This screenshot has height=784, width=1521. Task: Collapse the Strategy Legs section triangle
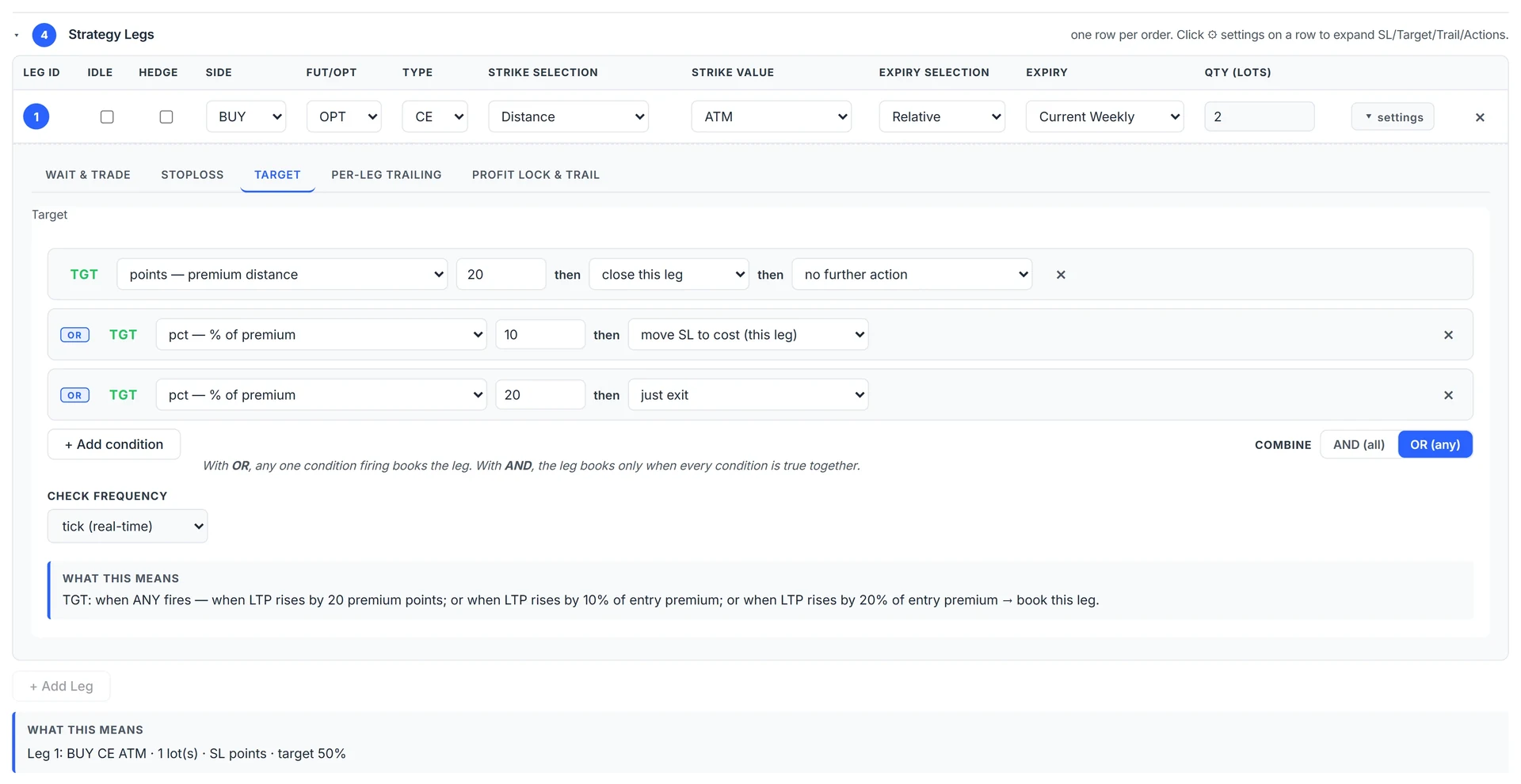coord(17,35)
